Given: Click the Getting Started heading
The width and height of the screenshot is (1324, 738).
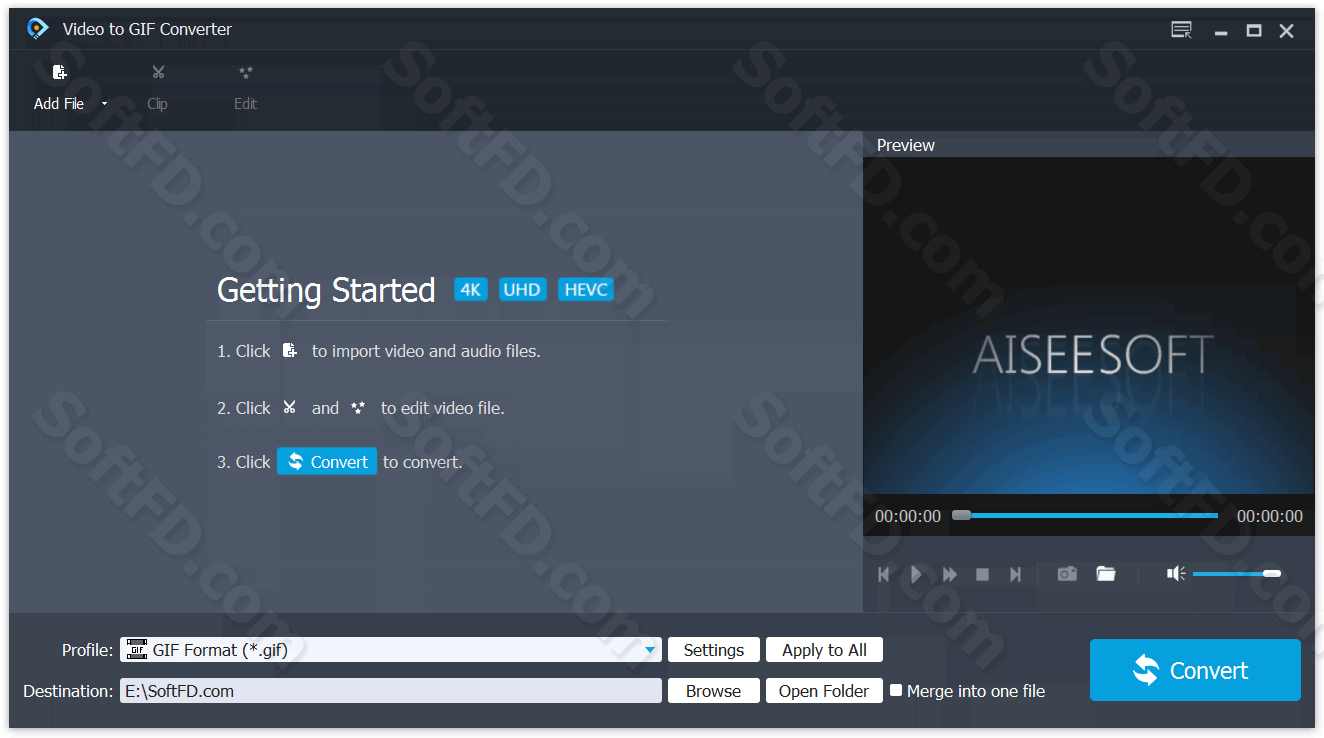Looking at the screenshot, I should tap(326, 290).
